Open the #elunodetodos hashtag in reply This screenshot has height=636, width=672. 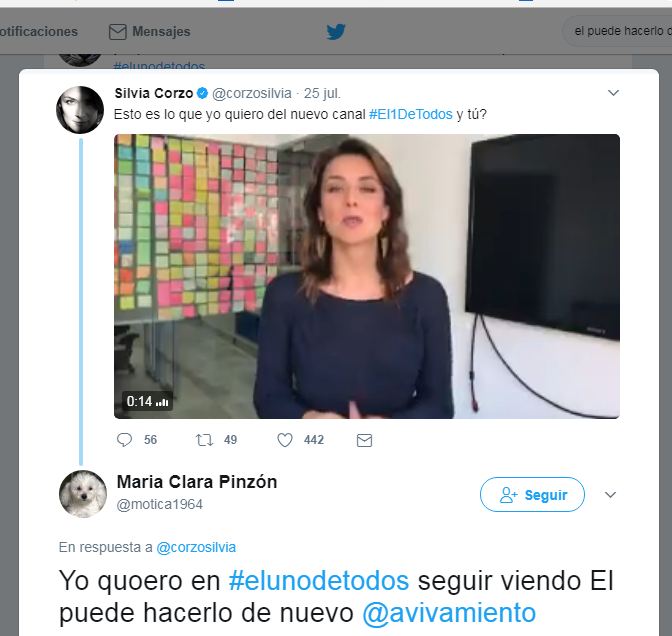[319, 582]
